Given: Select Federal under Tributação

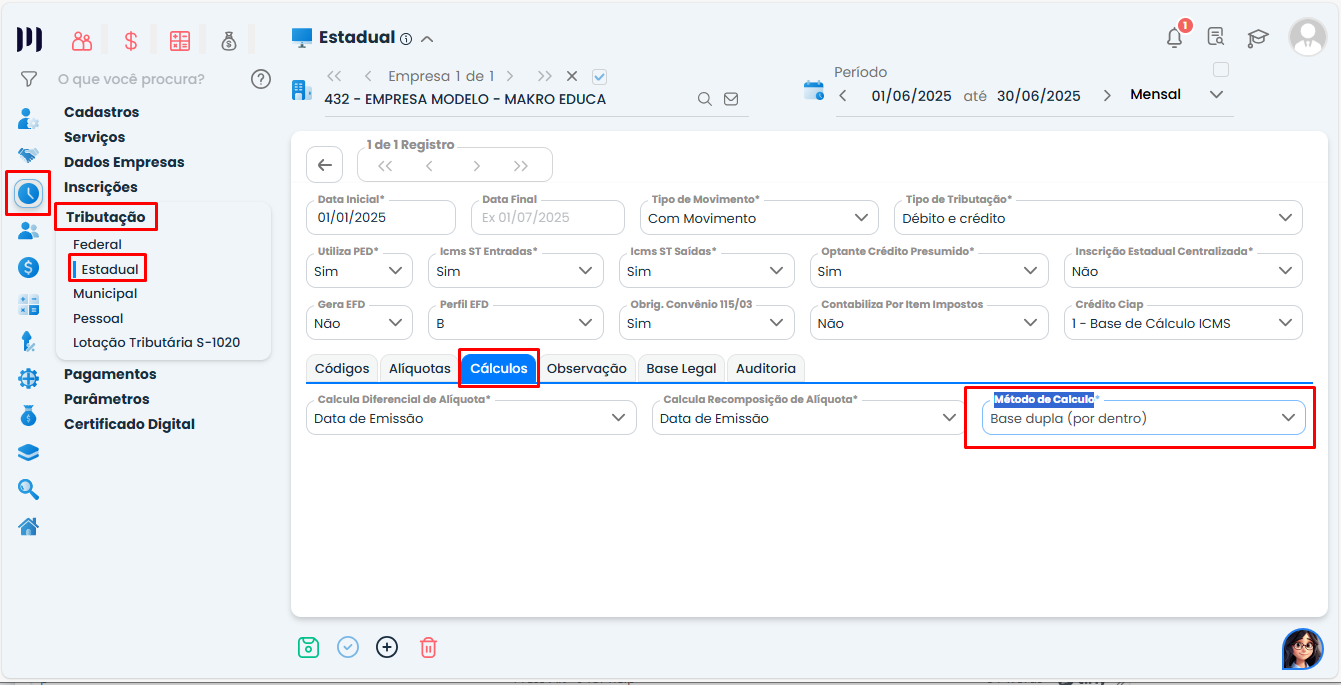Looking at the screenshot, I should click(97, 244).
